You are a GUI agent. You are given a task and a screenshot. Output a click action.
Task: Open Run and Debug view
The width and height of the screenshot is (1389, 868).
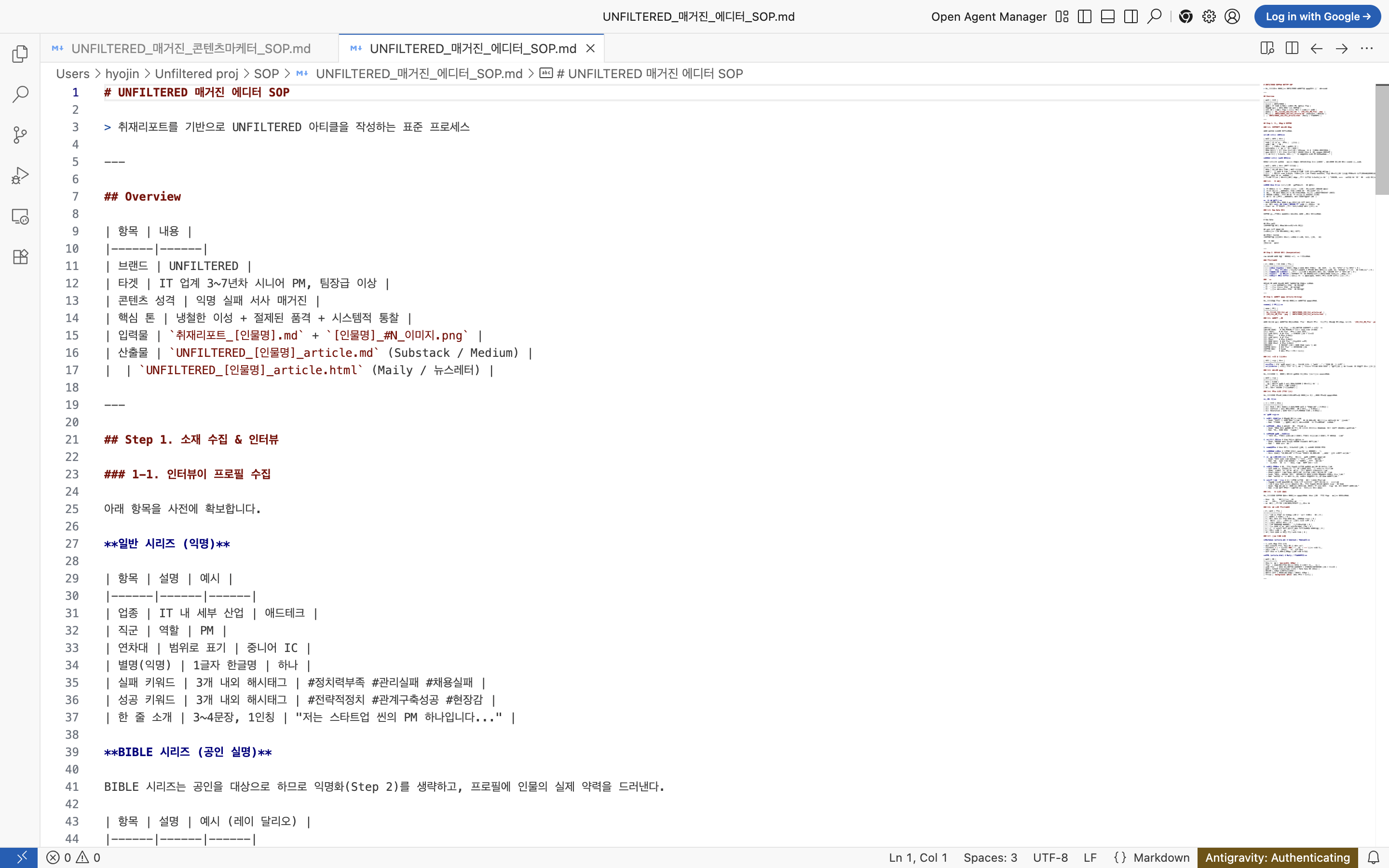click(x=20, y=176)
